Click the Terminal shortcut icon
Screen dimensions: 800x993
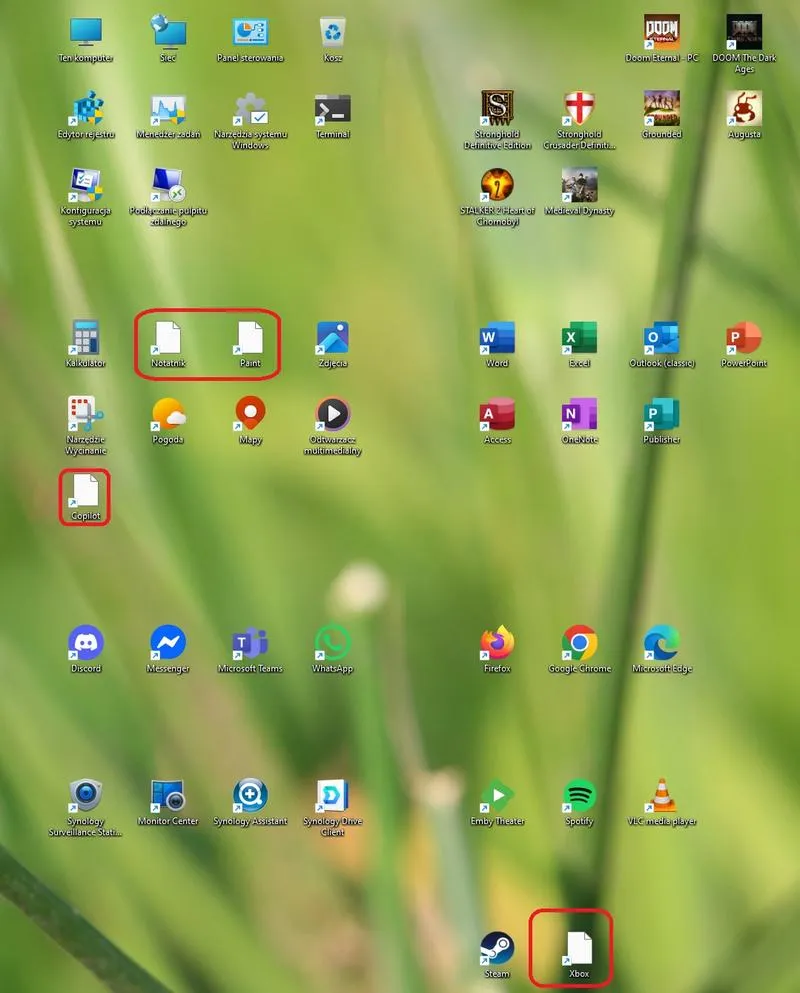tap(333, 108)
